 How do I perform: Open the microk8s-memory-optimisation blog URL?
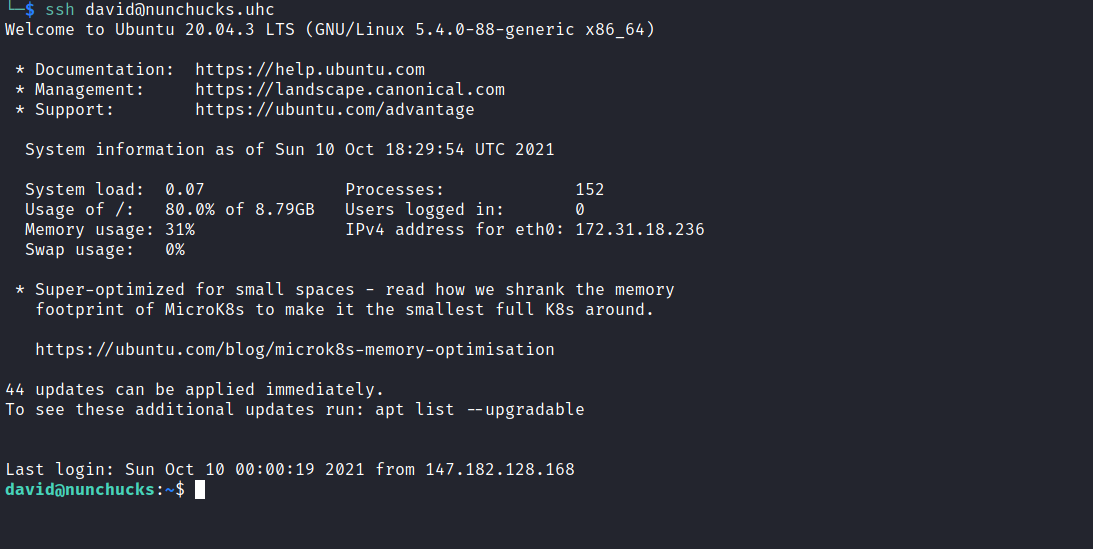pyautogui.click(x=295, y=350)
